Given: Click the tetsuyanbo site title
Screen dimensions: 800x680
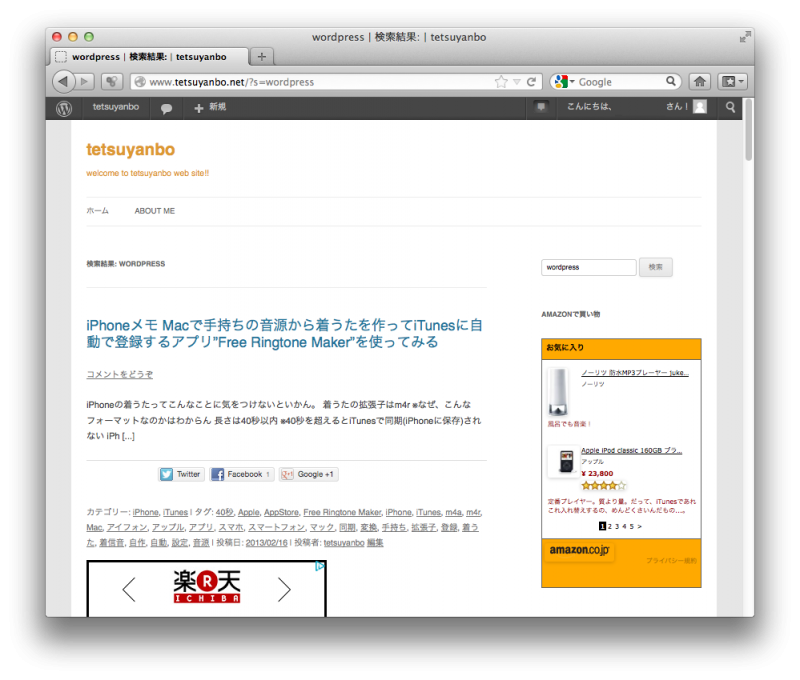Looking at the screenshot, I should click(131, 149).
